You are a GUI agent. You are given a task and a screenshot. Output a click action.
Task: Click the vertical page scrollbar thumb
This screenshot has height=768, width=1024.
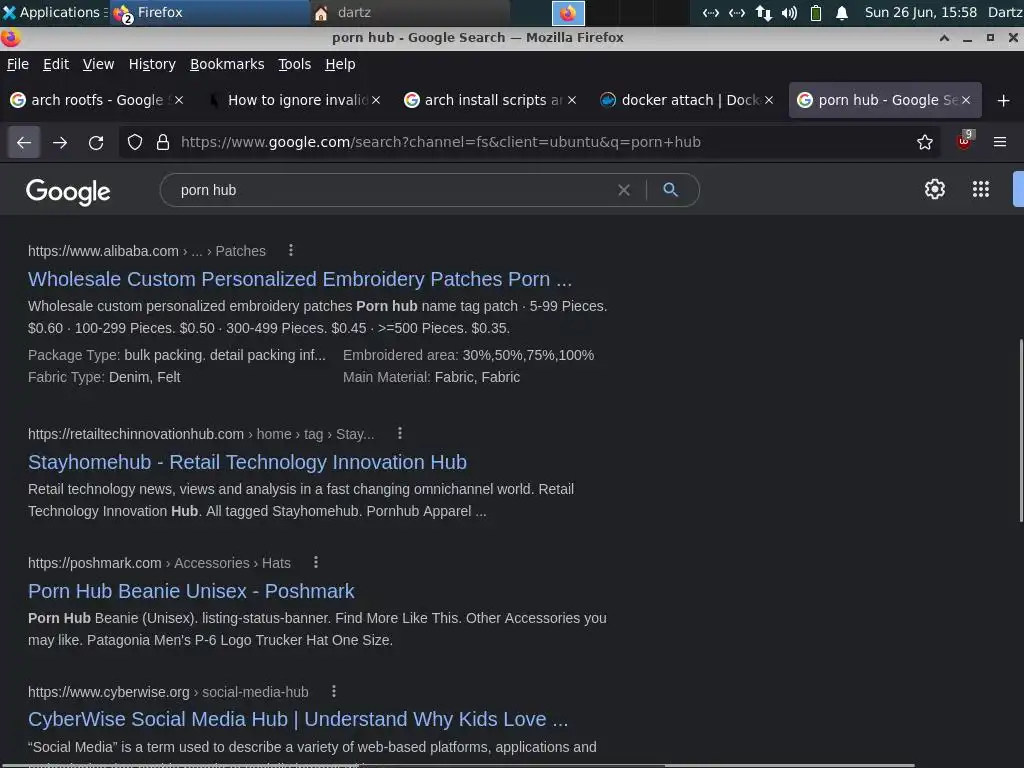(x=1021, y=430)
